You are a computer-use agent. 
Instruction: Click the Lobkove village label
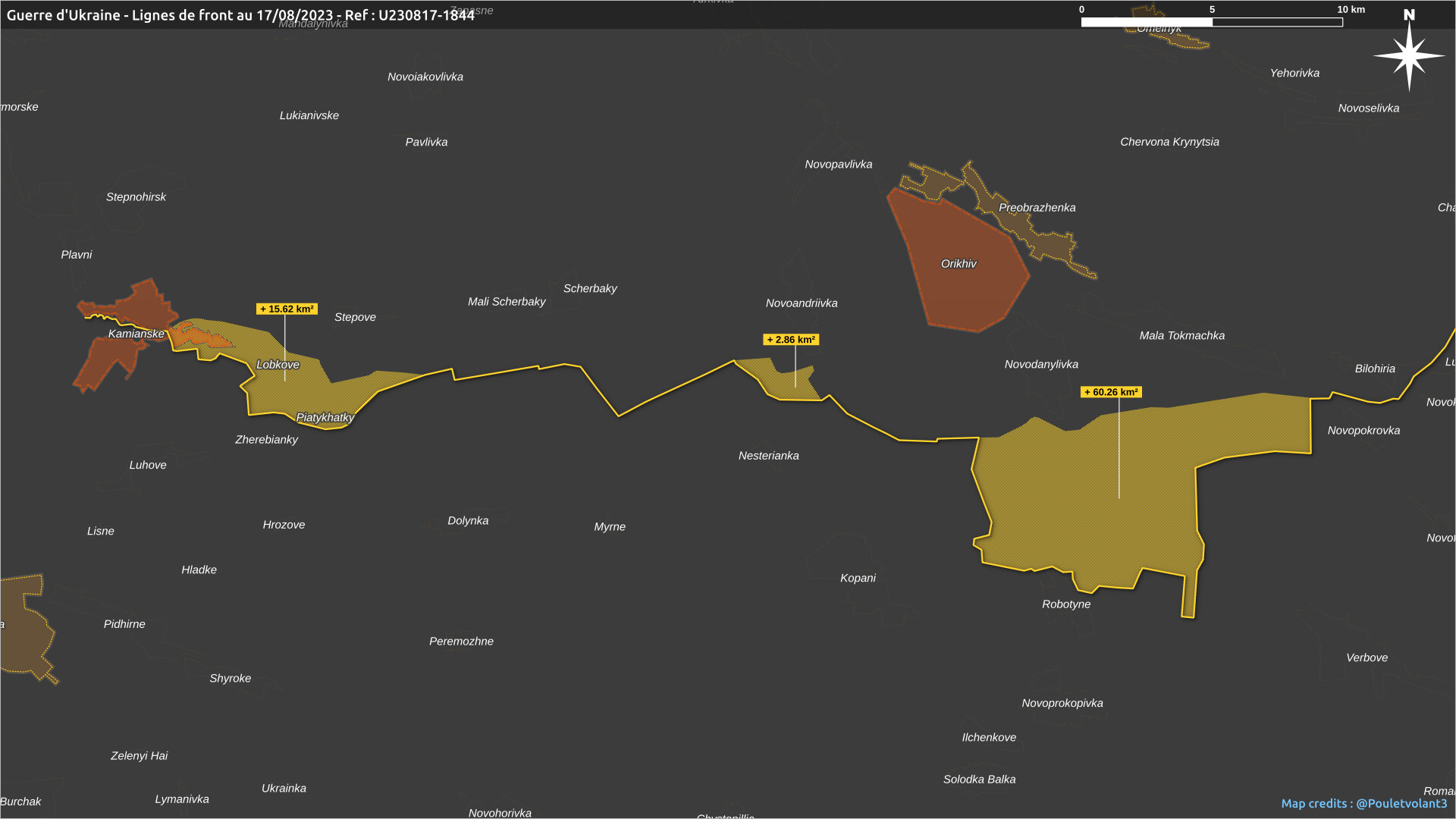click(x=278, y=365)
